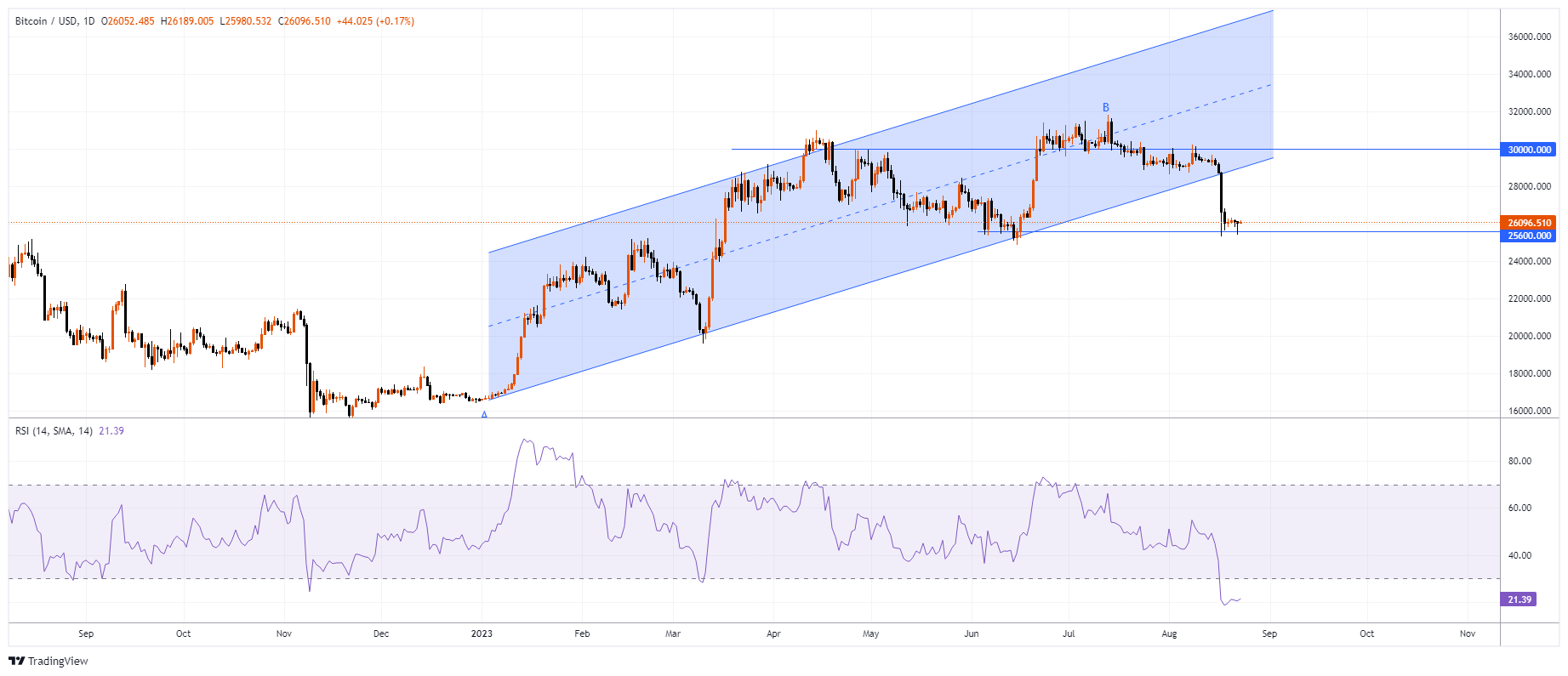This screenshot has height=676, width=1568.
Task: Click the Dec time axis label
Action: [x=381, y=633]
